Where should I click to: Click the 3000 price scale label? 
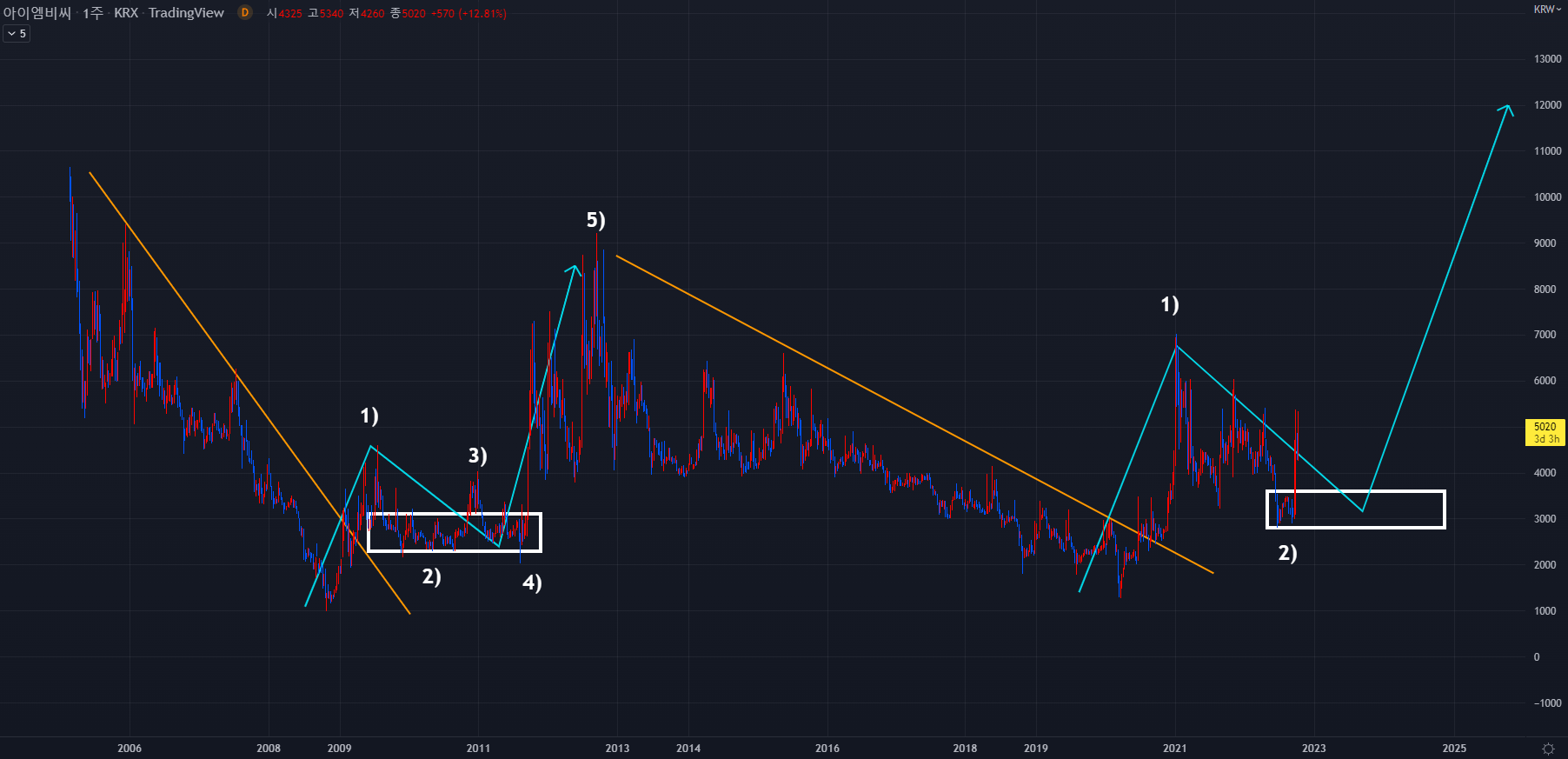(1545, 519)
